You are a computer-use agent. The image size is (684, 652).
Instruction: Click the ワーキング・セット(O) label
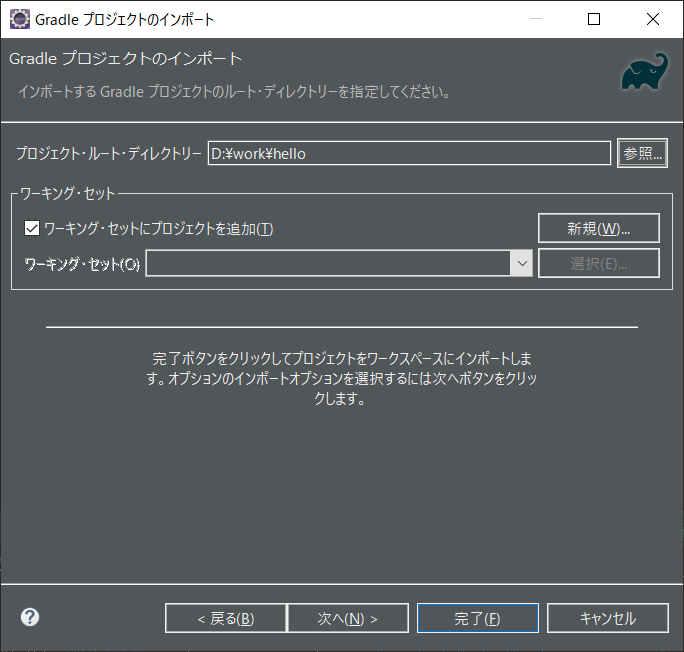tap(82, 264)
